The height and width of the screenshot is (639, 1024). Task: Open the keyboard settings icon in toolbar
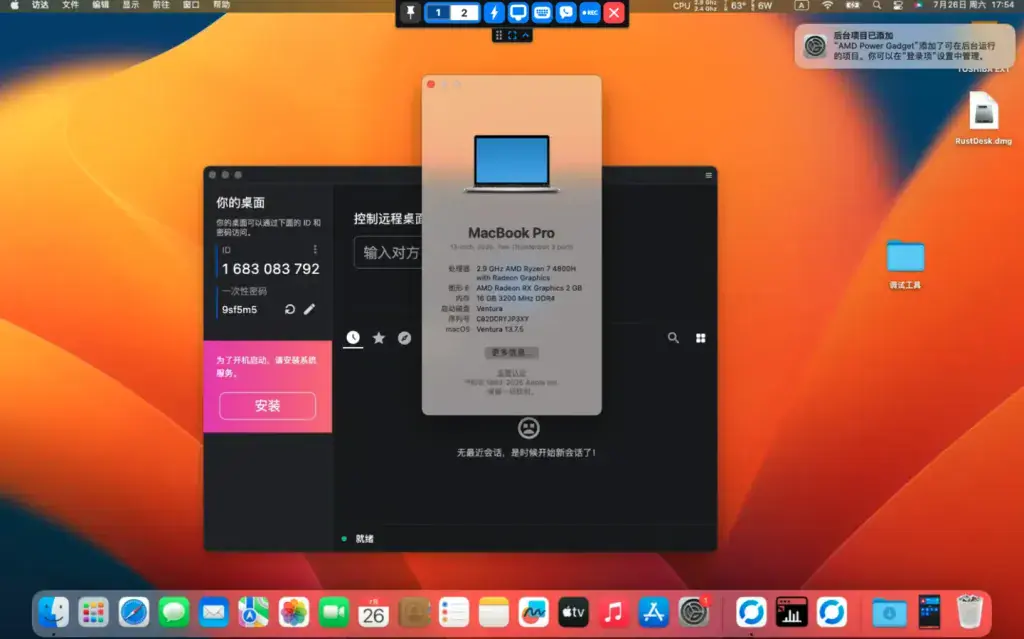point(542,12)
